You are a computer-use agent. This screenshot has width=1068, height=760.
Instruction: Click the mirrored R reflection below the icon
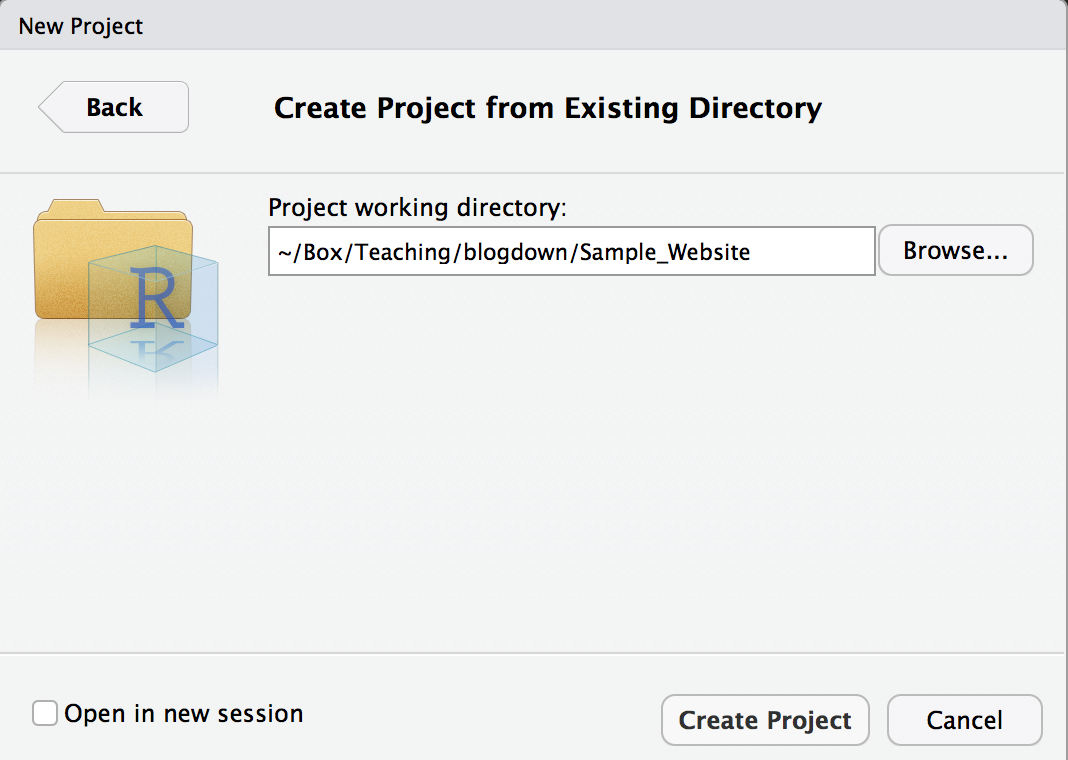pyautogui.click(x=156, y=349)
